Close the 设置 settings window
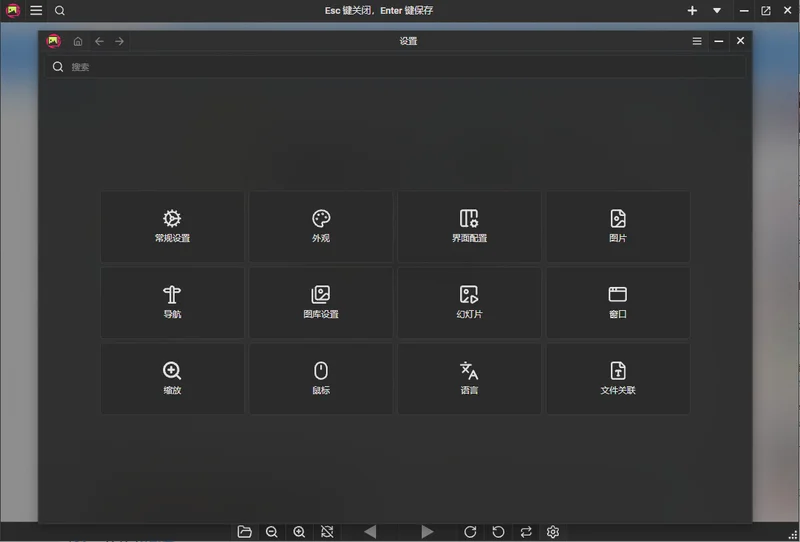This screenshot has height=542, width=800. tap(740, 41)
